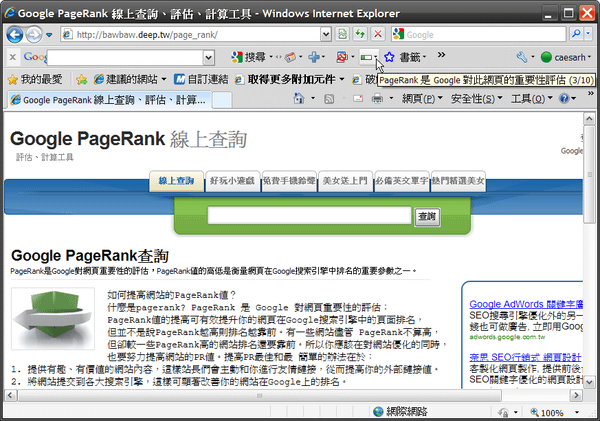Click the red Stop loading icon

(378, 34)
